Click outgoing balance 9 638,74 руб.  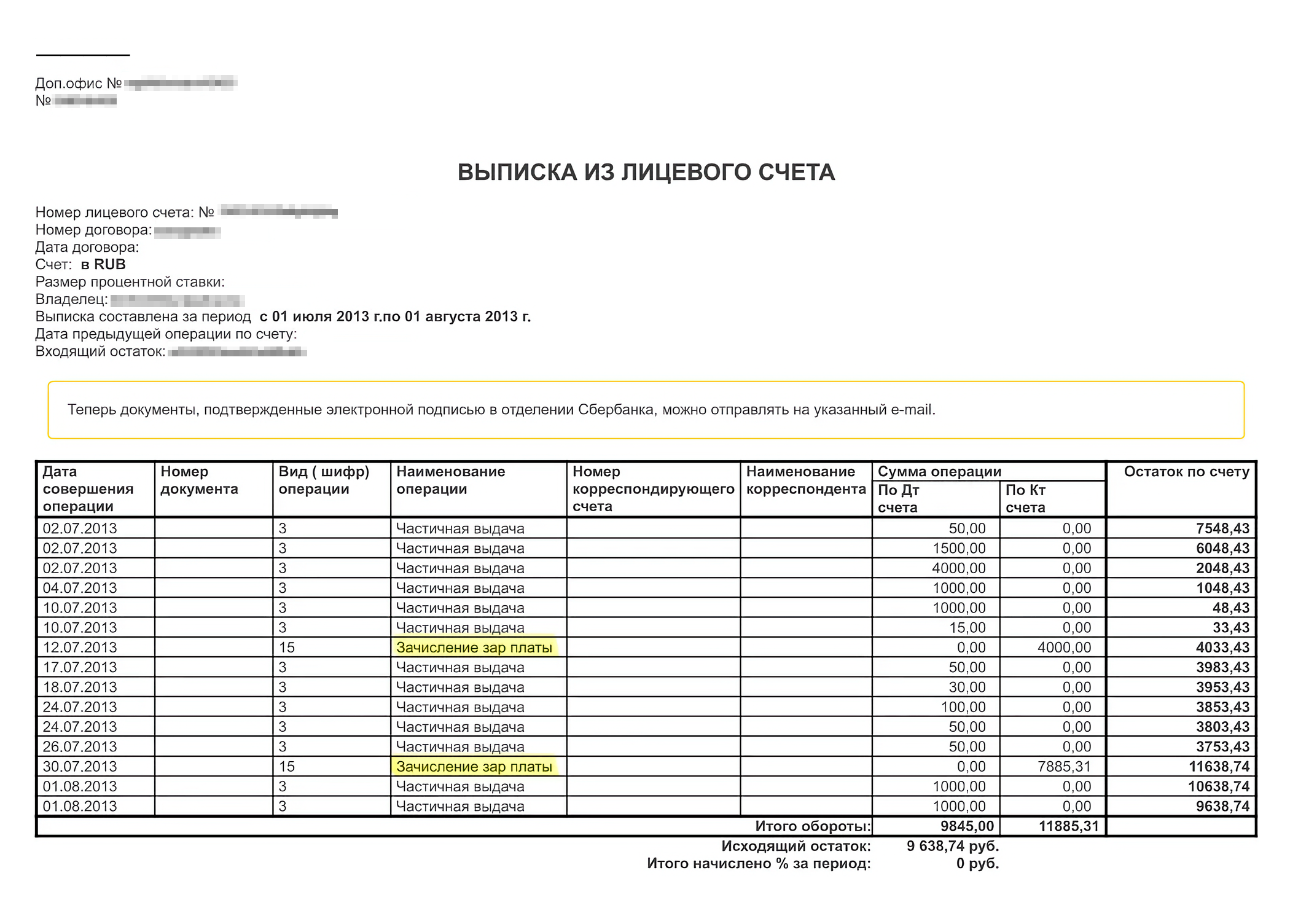(953, 847)
